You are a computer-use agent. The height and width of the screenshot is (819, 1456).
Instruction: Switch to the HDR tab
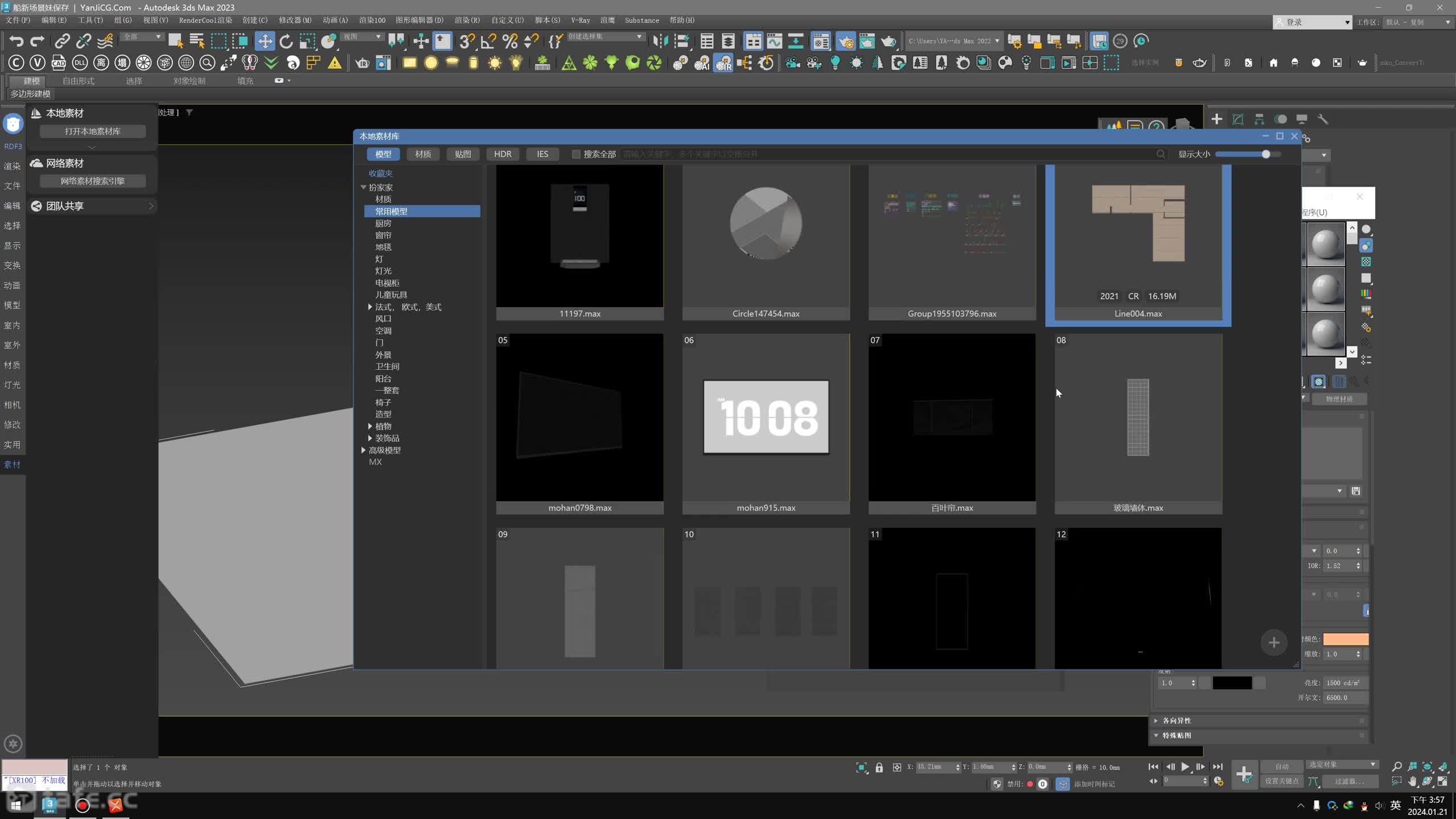502,154
